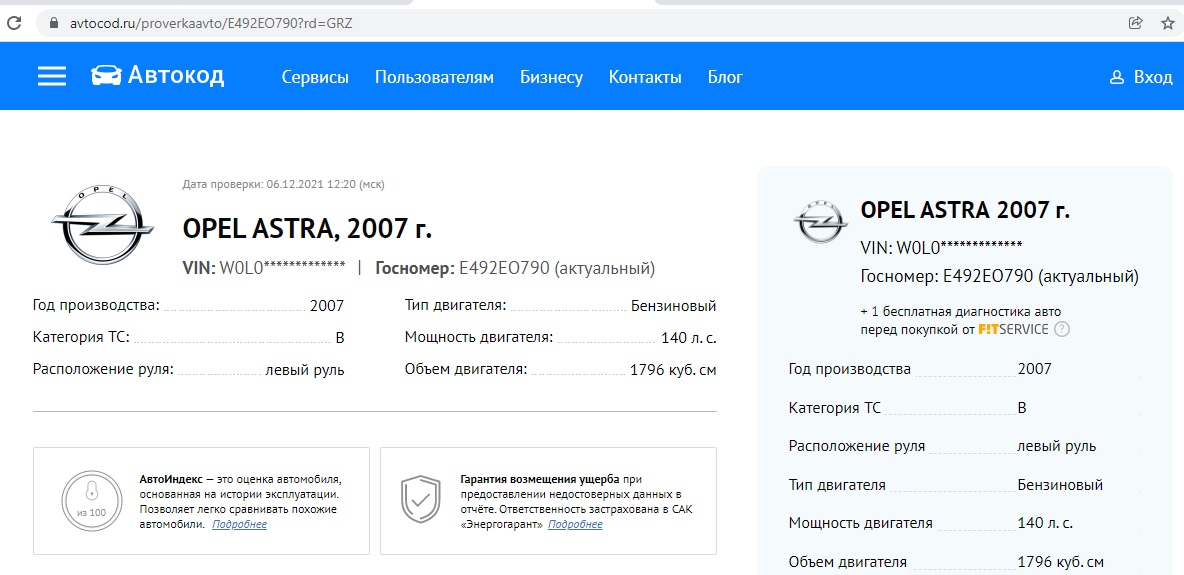Open Подробнее link under АвтоИндекс
The image size is (1184, 575).
tap(239, 525)
